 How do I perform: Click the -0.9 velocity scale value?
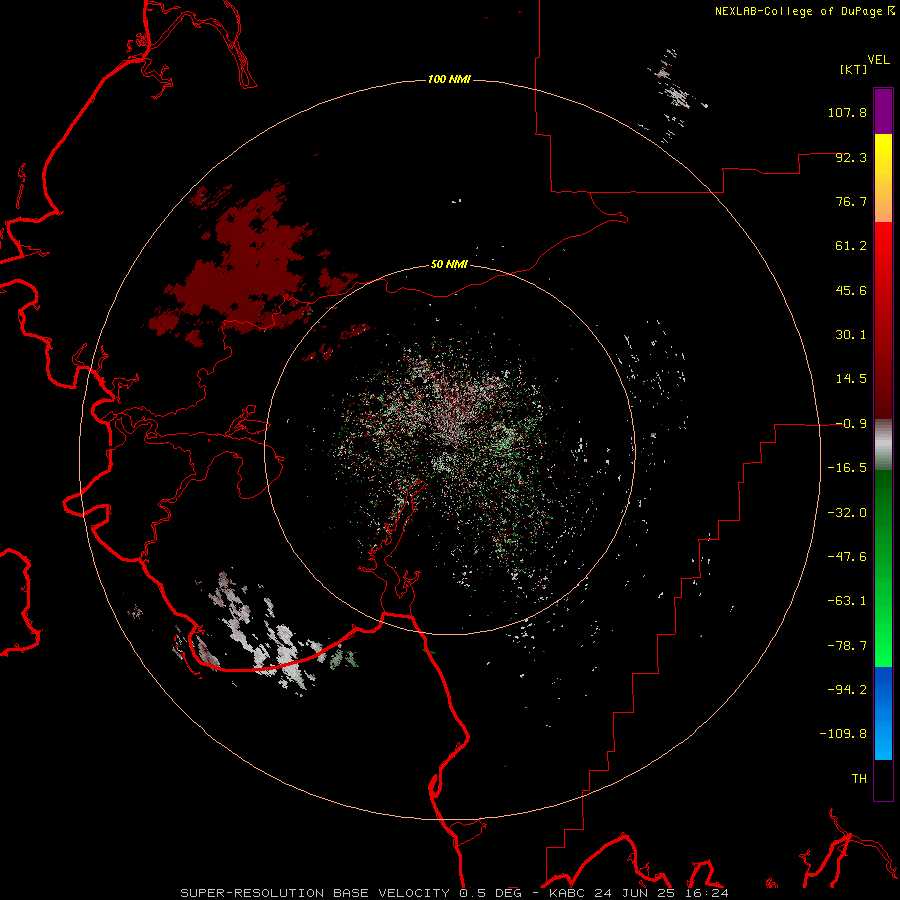pos(851,424)
